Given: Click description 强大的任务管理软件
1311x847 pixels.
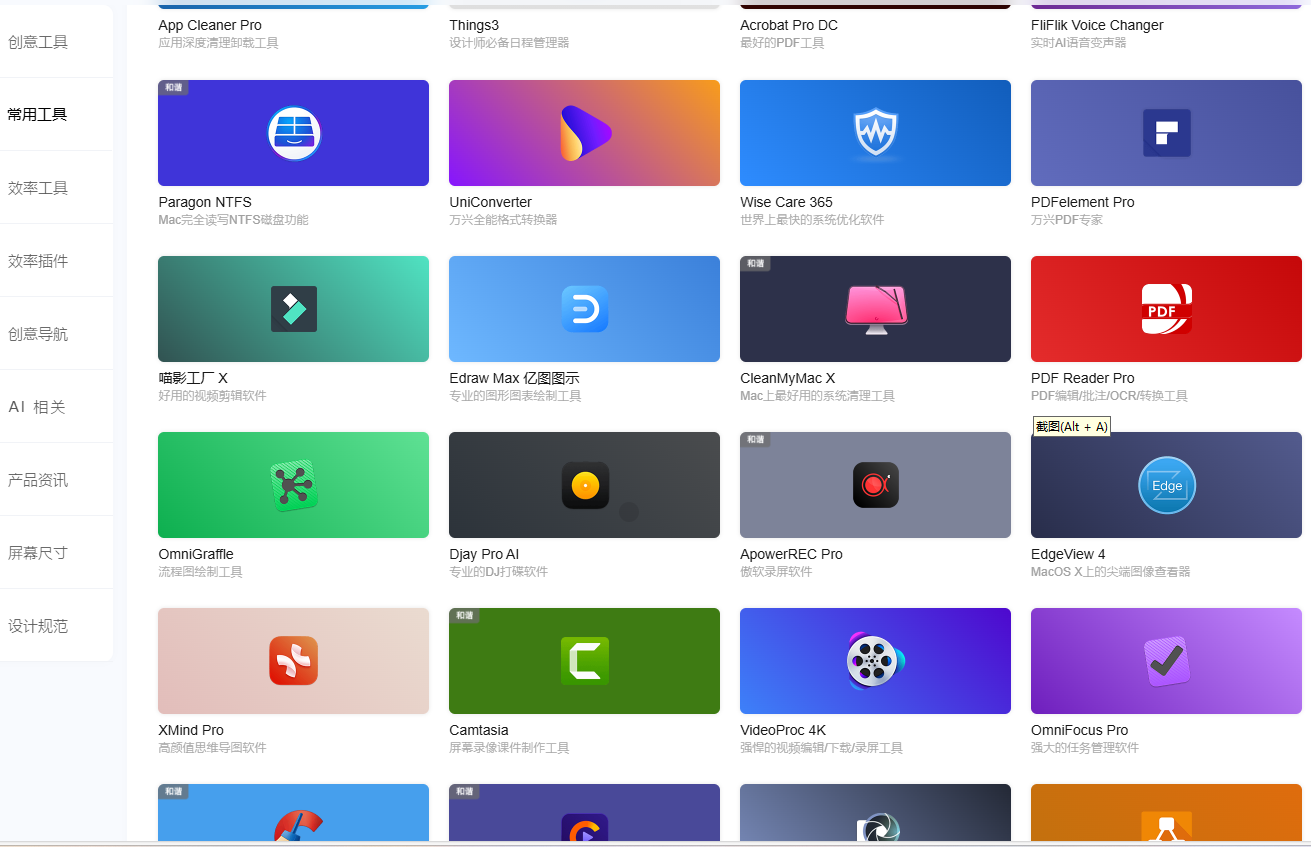Looking at the screenshot, I should click(1085, 748).
